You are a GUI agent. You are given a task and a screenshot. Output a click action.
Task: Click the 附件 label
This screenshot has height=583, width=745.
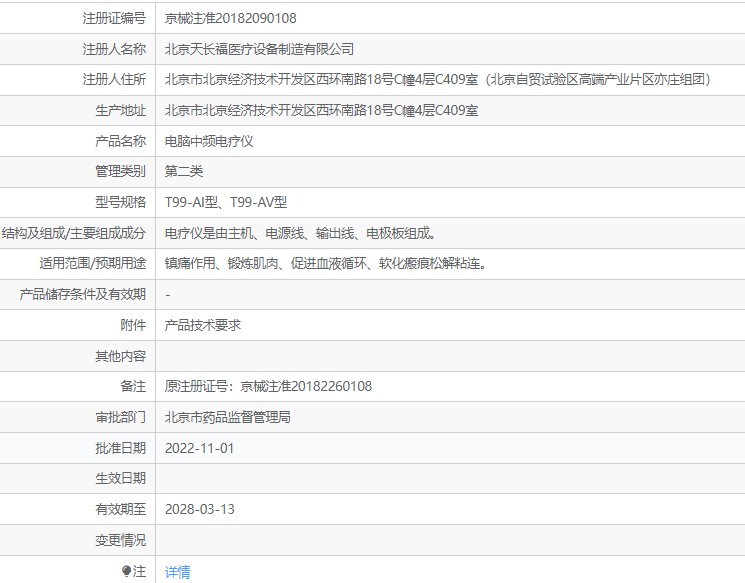[133, 325]
